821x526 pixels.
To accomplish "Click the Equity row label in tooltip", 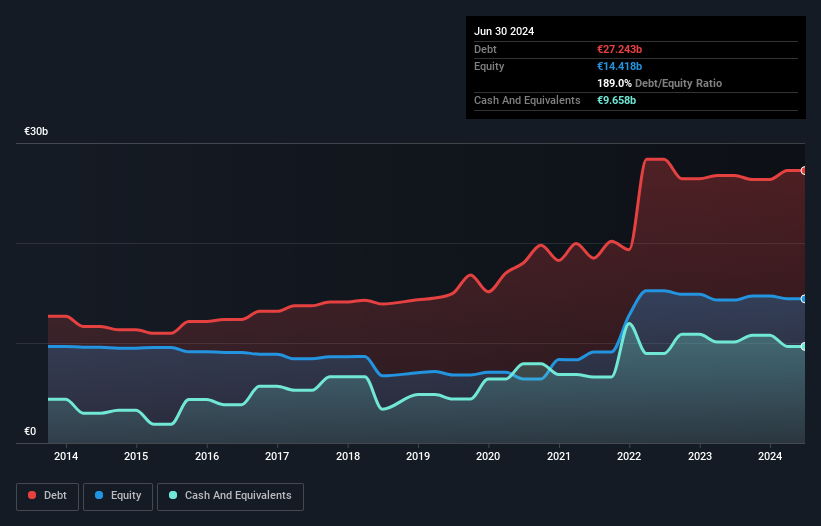I will pos(489,66).
